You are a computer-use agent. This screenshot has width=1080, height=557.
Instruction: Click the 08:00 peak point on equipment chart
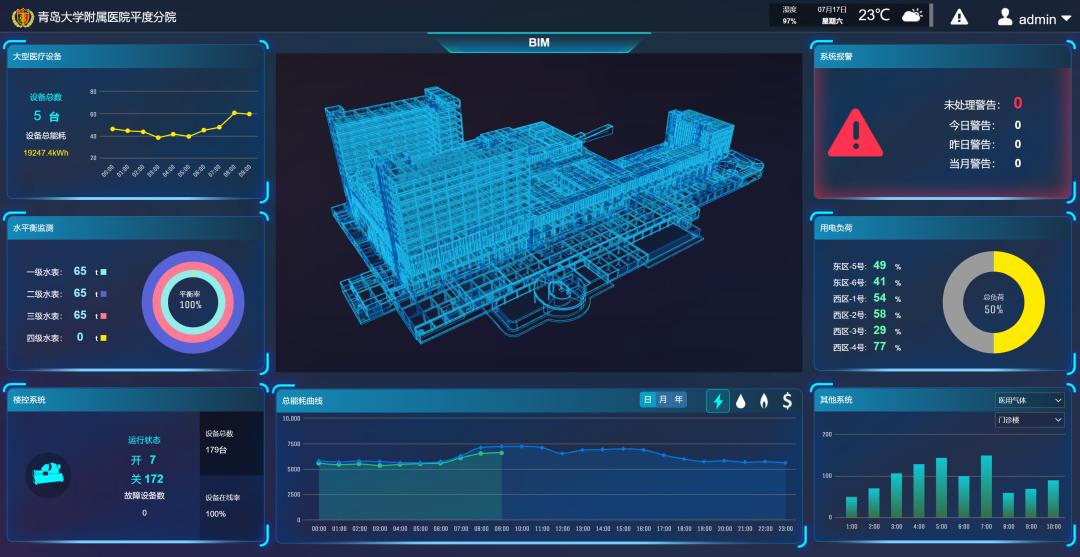click(234, 112)
